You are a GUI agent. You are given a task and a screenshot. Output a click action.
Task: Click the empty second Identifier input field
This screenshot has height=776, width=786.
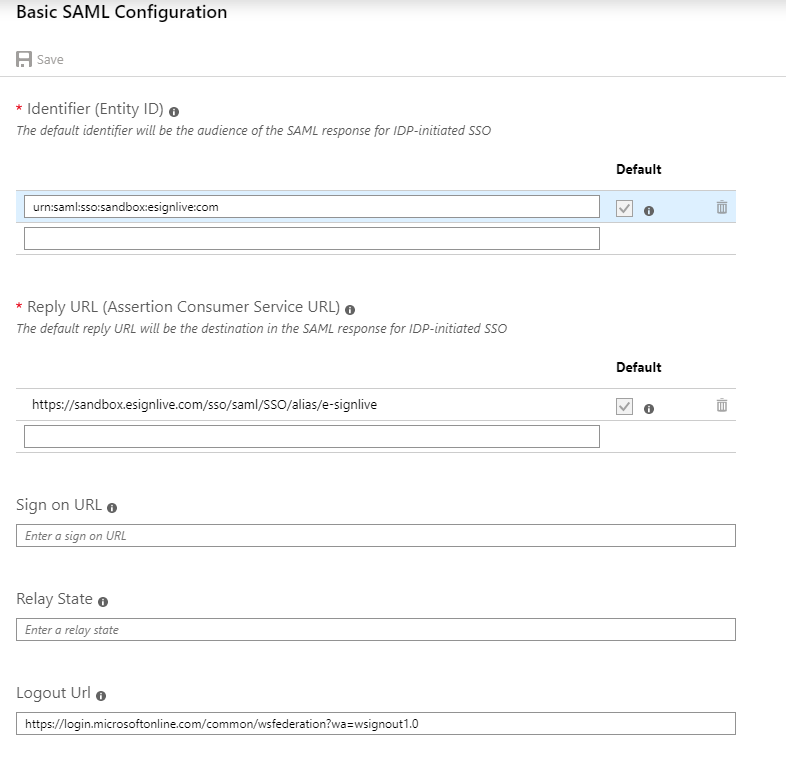coord(312,238)
